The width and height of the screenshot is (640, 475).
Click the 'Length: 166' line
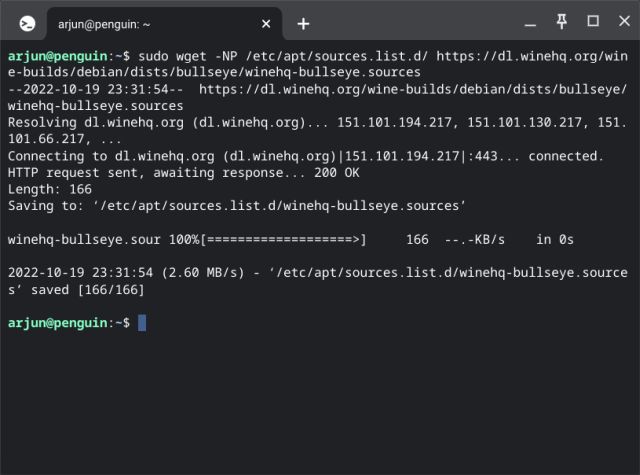[x=50, y=189]
